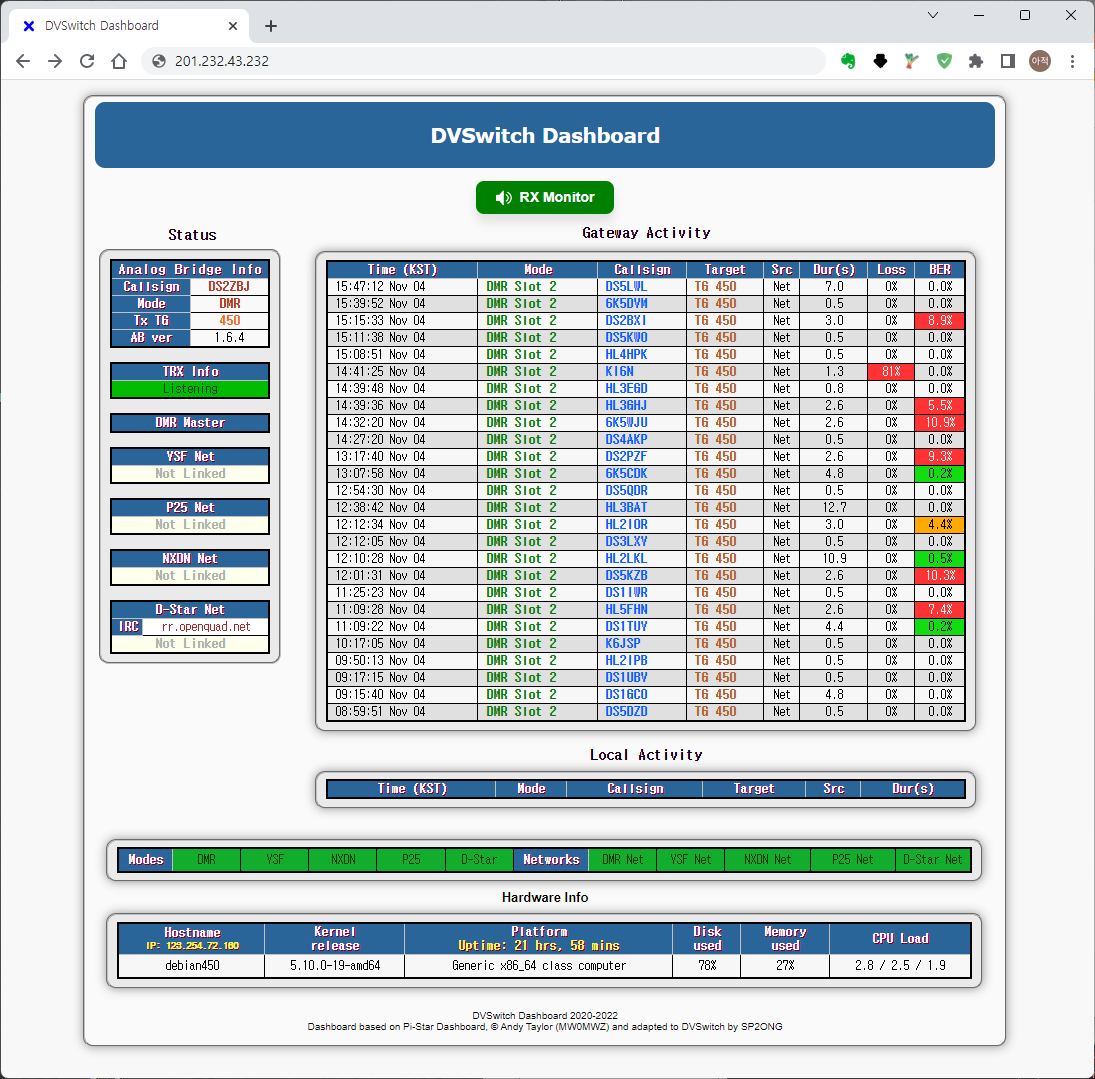Click the DS2ZBJ callsign in Analog Bridge Info
1095x1079 pixels.
pyautogui.click(x=229, y=286)
